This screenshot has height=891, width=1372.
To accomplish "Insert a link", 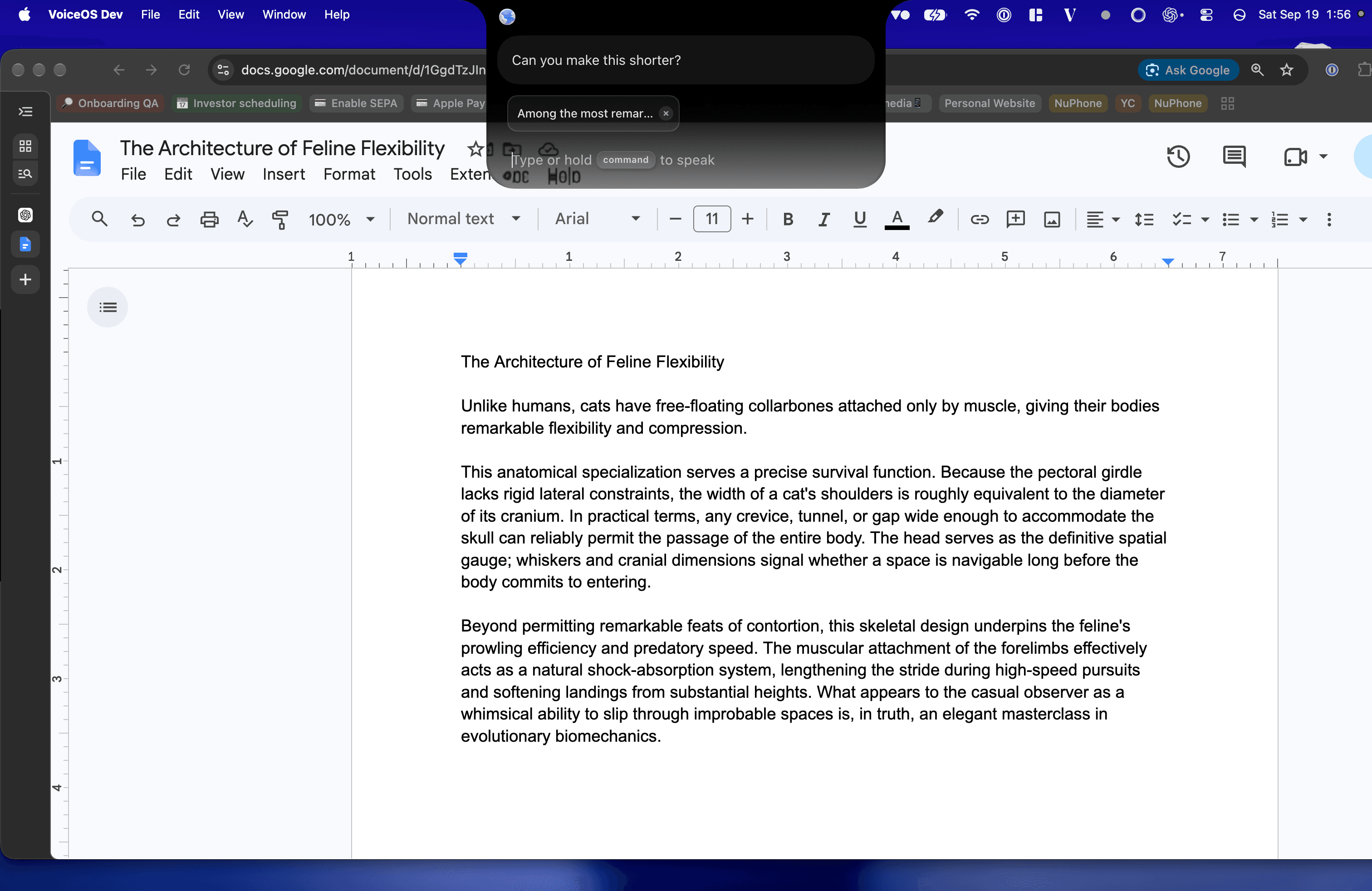I will coord(980,220).
